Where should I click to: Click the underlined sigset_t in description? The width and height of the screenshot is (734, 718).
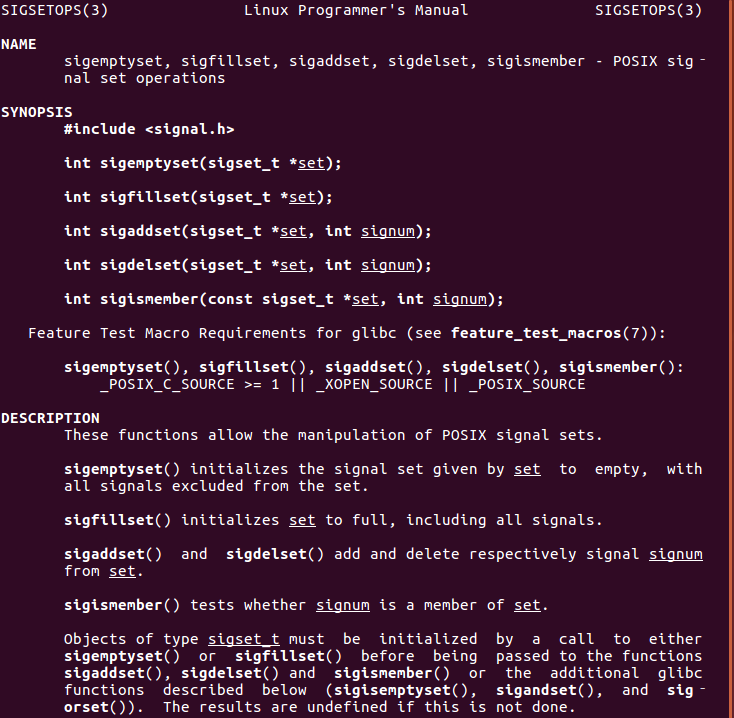248,639
